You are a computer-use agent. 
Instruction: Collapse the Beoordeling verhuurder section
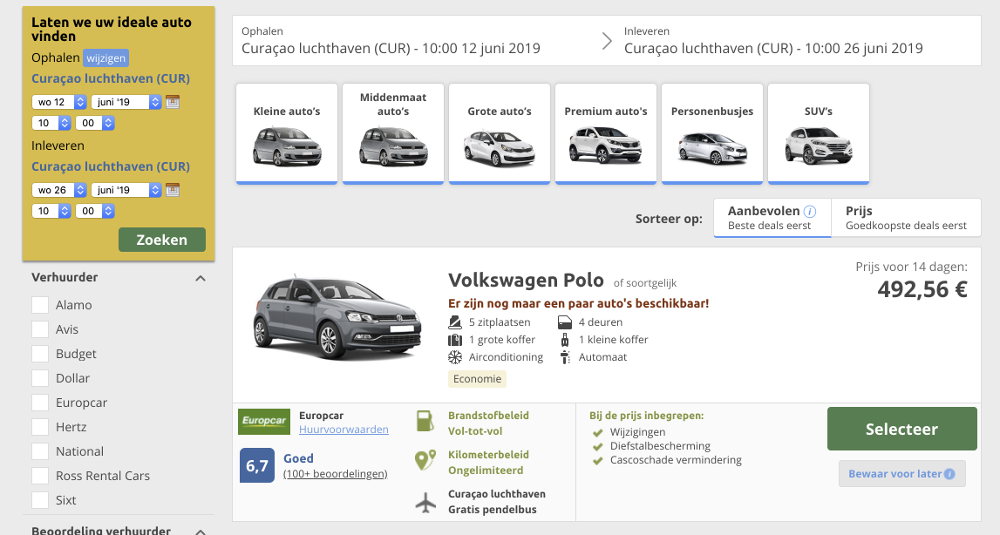200,531
